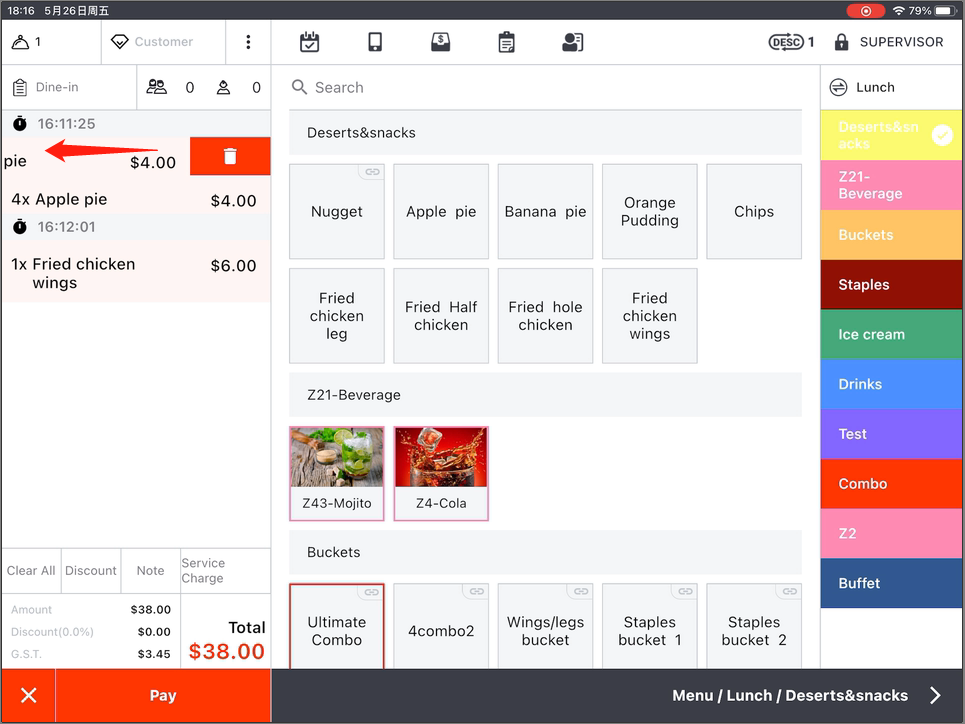965x724 pixels.
Task: Tap the Pay button
Action: [163, 696]
